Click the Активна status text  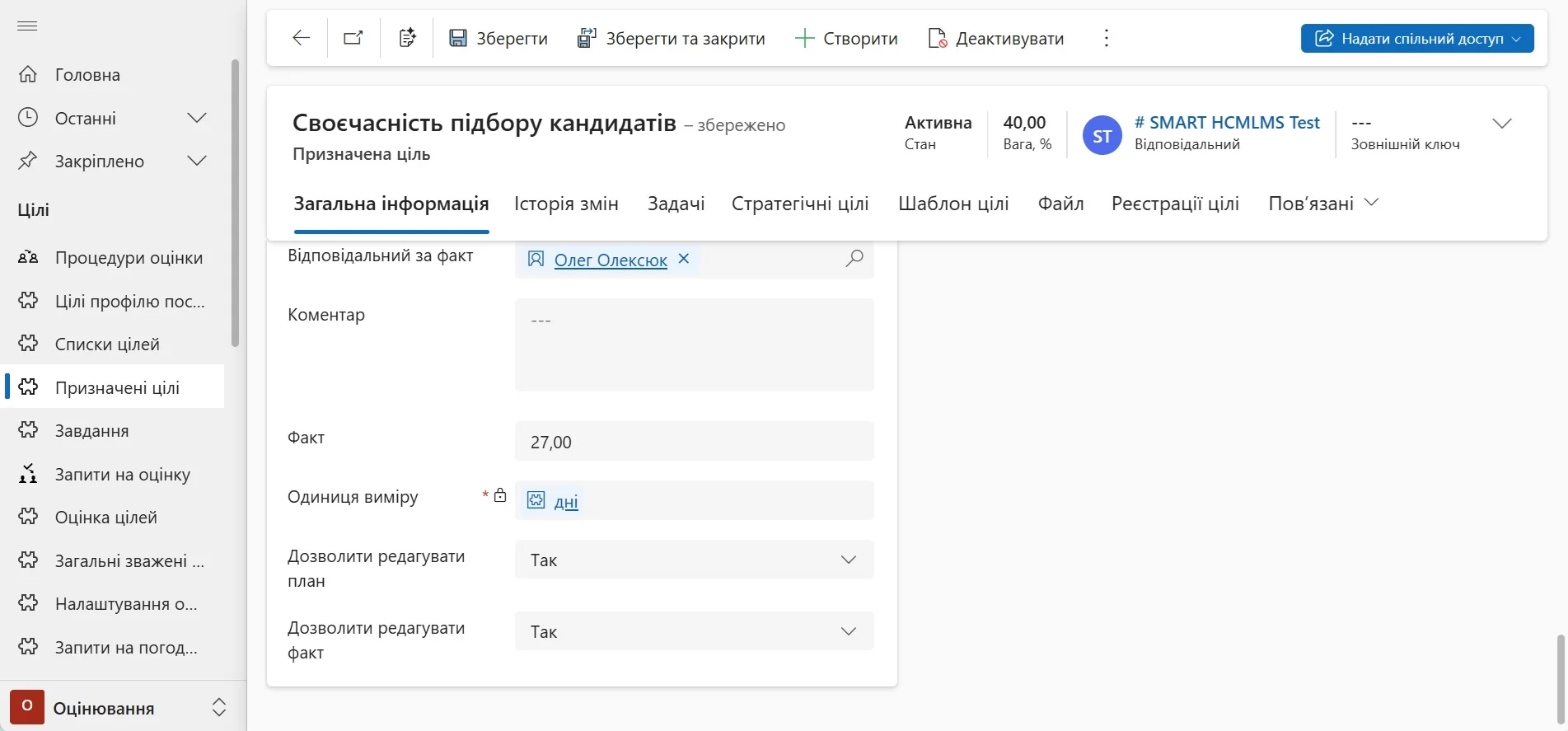pyautogui.click(x=938, y=123)
